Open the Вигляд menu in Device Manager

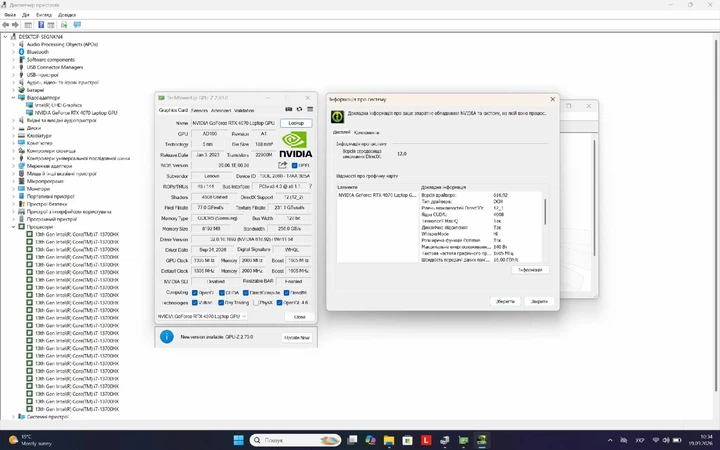point(44,15)
